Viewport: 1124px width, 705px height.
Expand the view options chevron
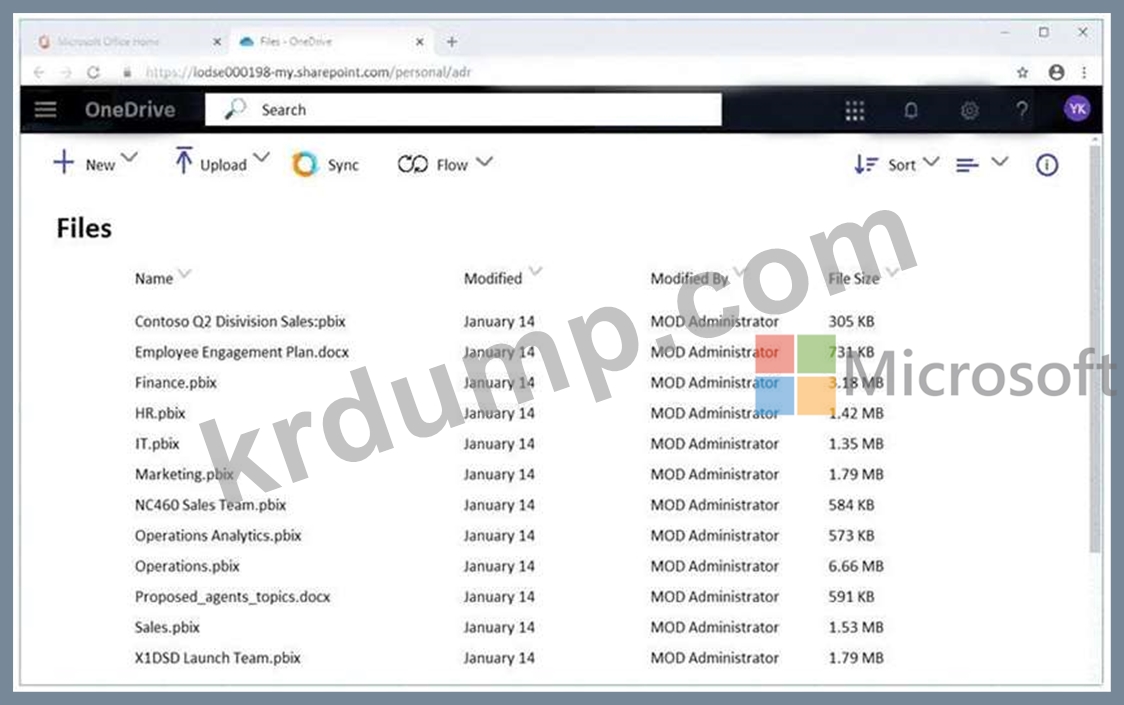point(1000,161)
